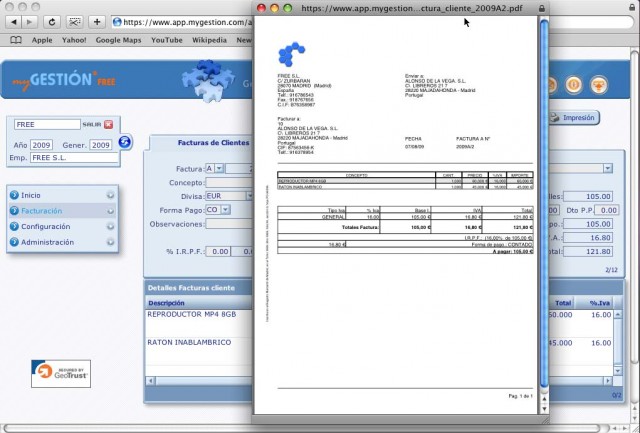Open the Yahoo! bookmark
This screenshot has width=640, height=433.
point(74,40)
